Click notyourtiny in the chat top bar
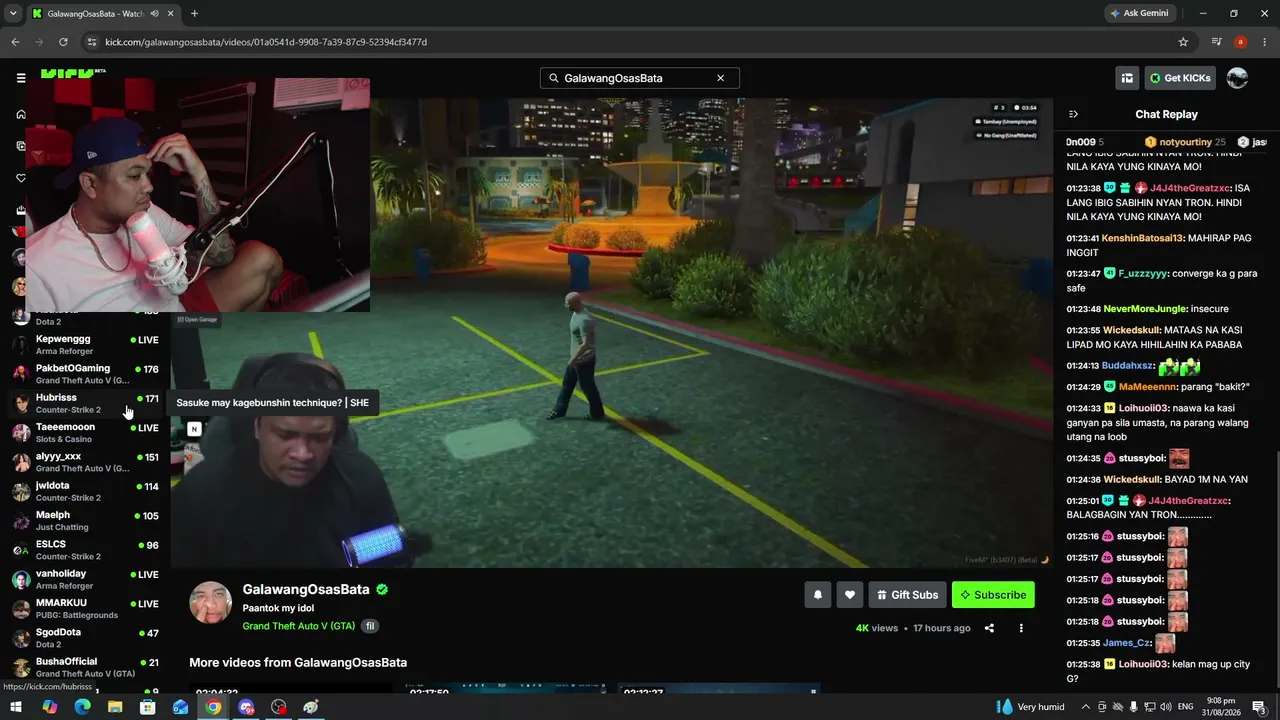Viewport: 1280px width, 720px height. [1185, 142]
